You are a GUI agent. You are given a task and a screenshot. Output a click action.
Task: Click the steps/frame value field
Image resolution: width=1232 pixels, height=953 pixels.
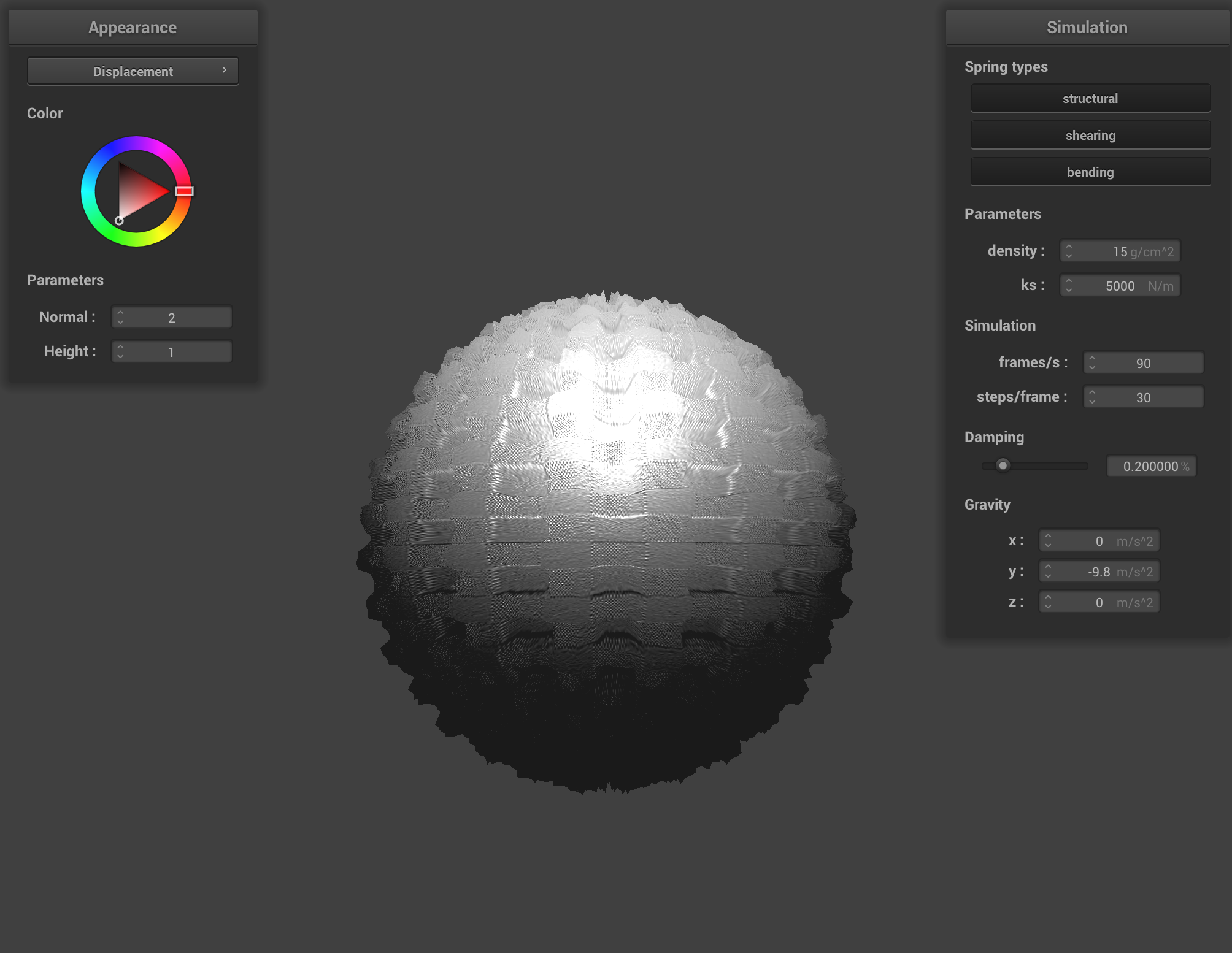tap(1144, 397)
